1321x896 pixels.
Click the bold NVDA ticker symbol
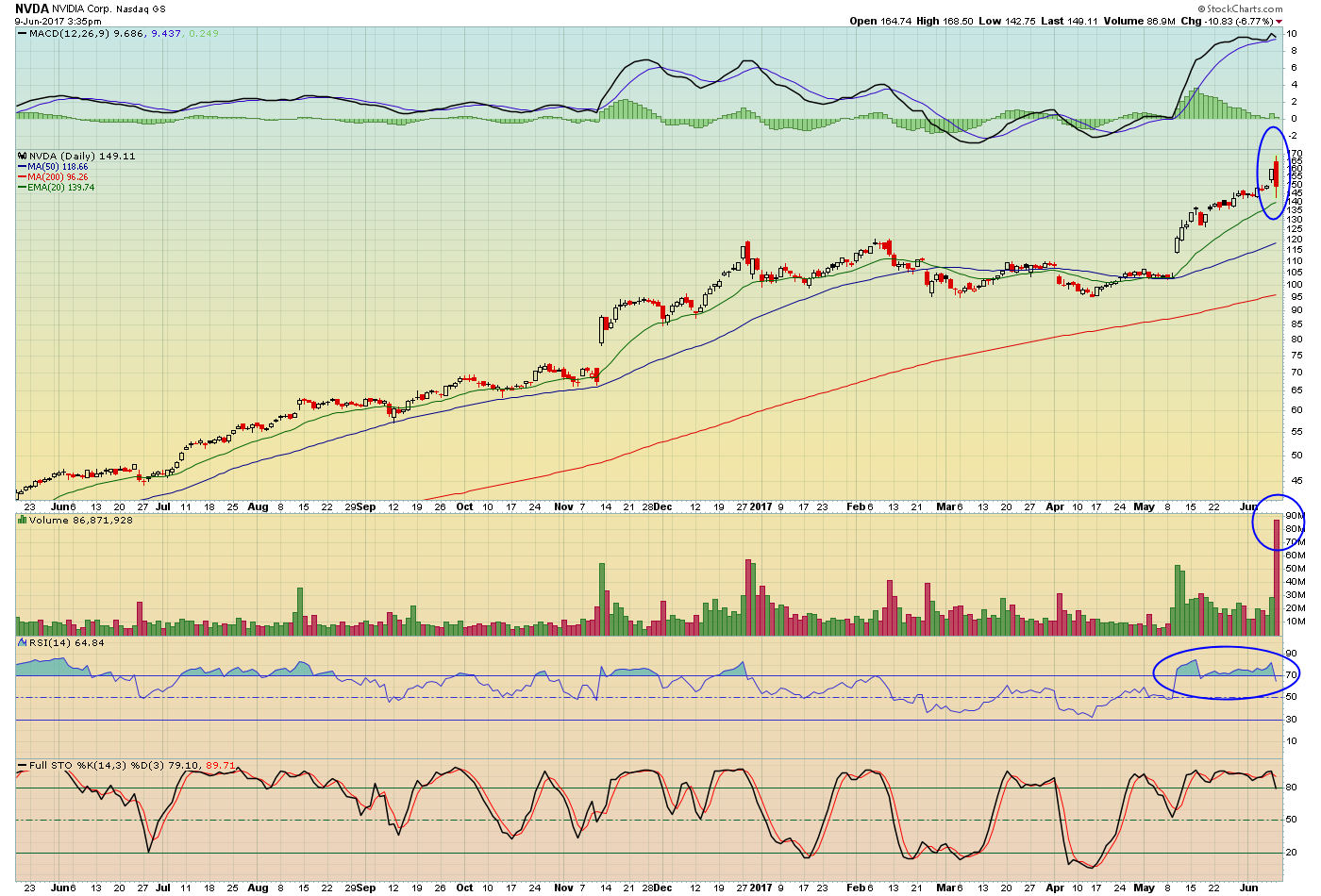click(32, 8)
